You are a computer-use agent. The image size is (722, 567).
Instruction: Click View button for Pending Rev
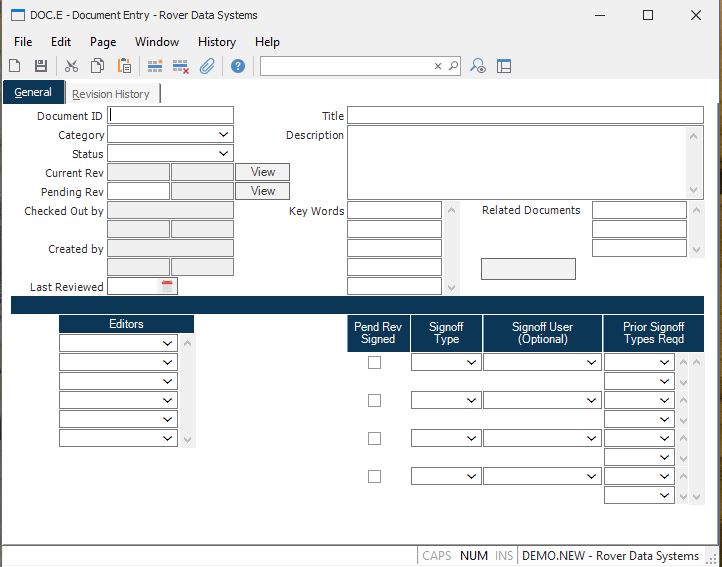coord(263,191)
